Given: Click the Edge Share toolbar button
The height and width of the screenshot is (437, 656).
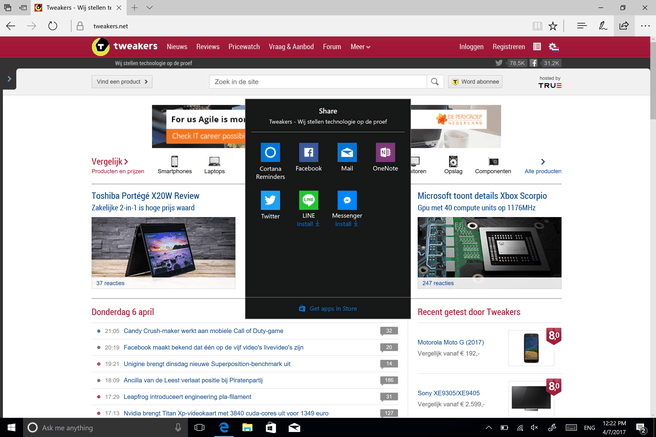Looking at the screenshot, I should [x=623, y=26].
